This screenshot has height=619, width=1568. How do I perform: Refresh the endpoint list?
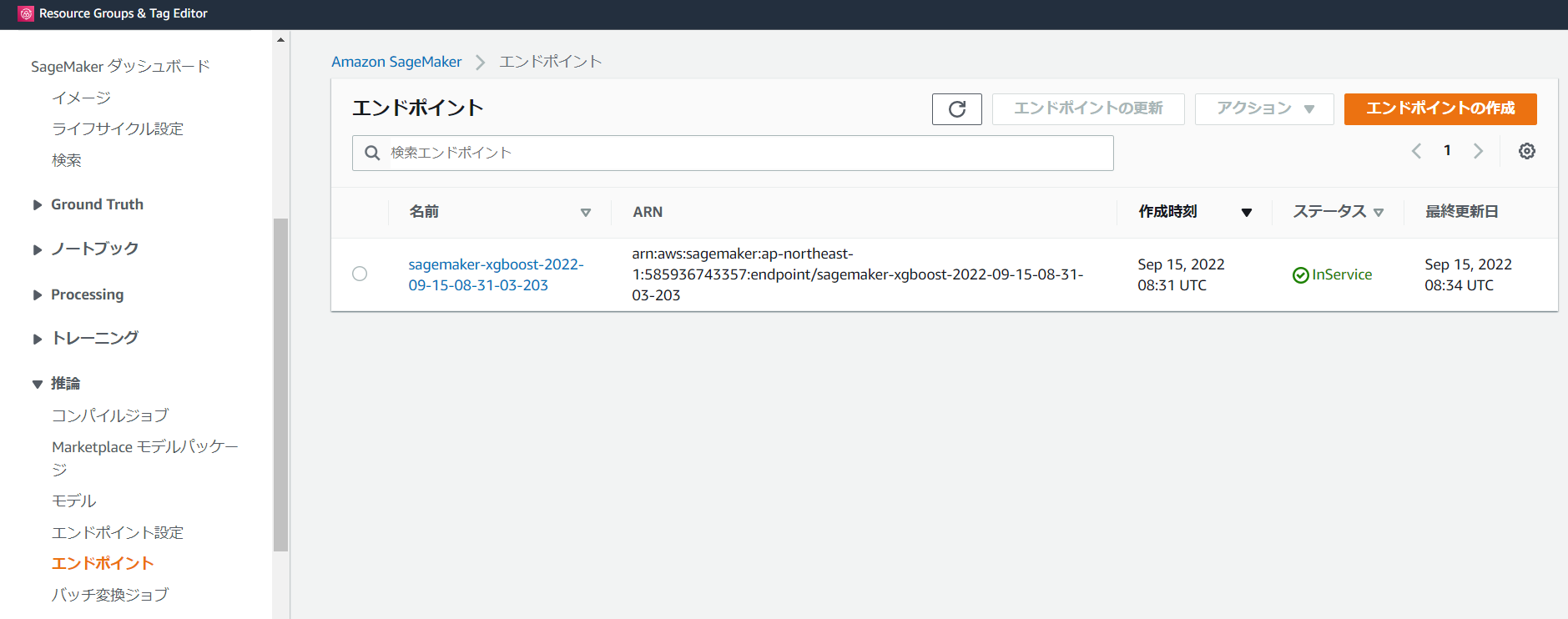[x=957, y=109]
